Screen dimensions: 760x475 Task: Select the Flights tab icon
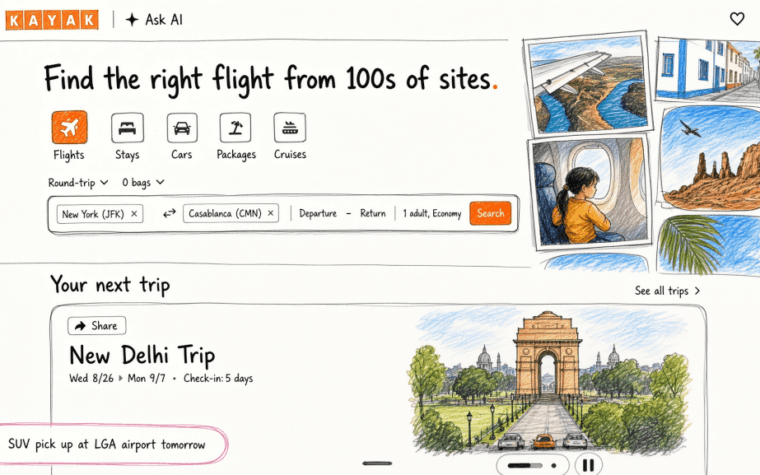pyautogui.click(x=69, y=127)
